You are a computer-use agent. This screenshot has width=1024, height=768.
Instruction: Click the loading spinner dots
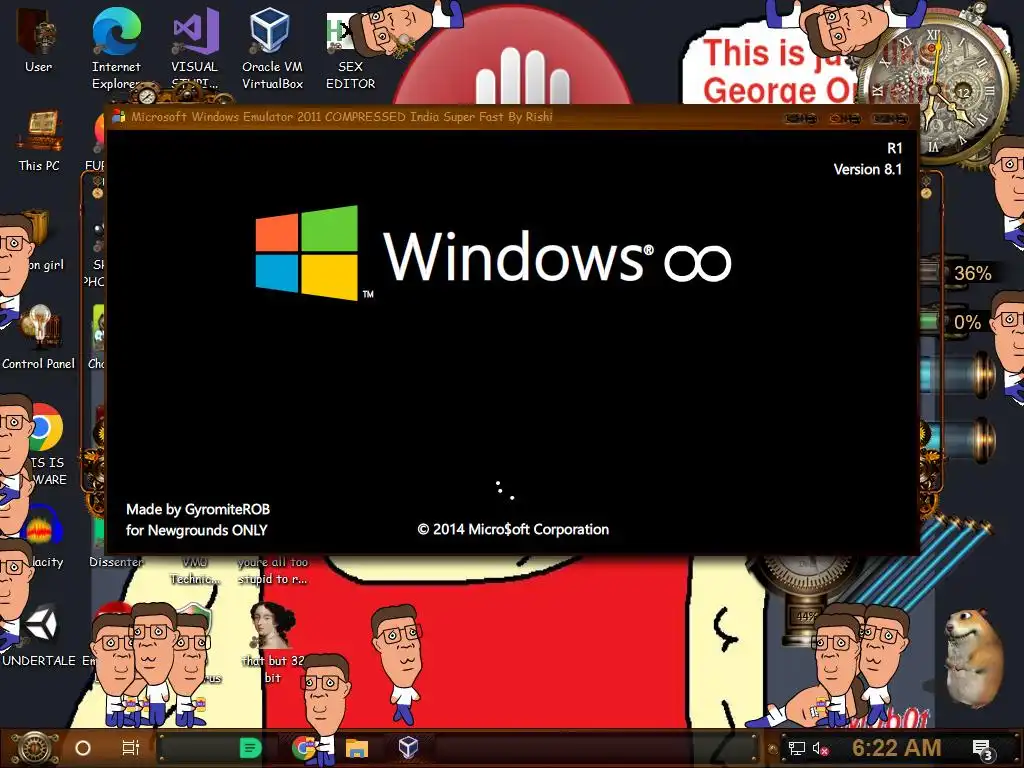505,490
